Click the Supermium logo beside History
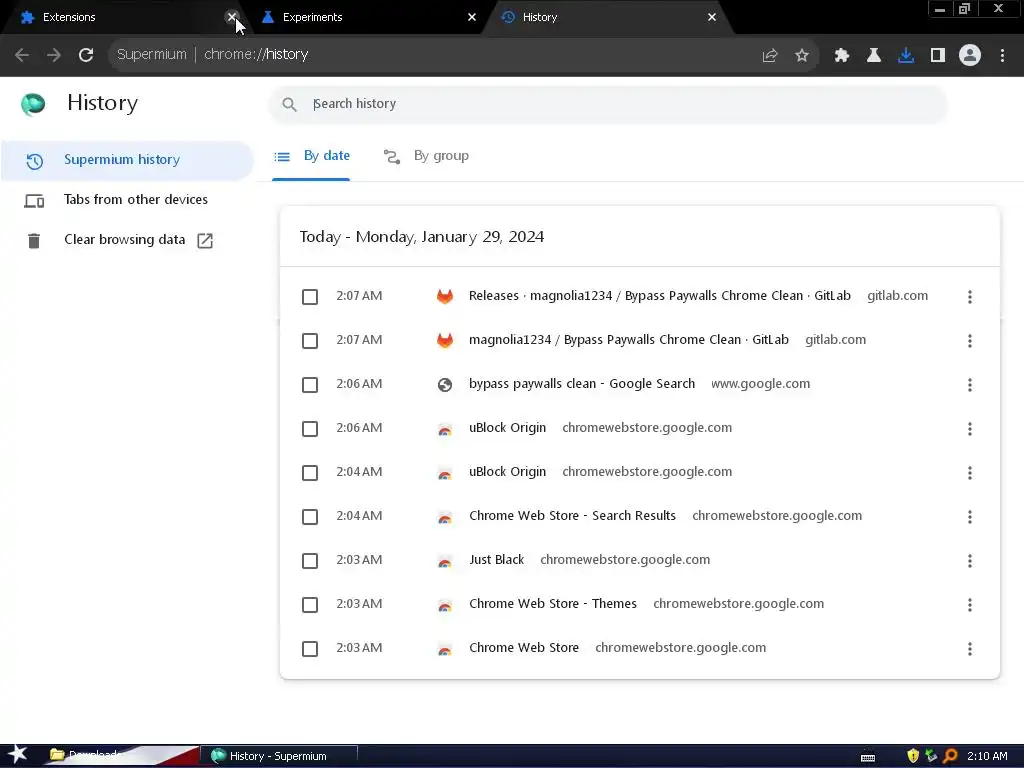 click(x=33, y=104)
